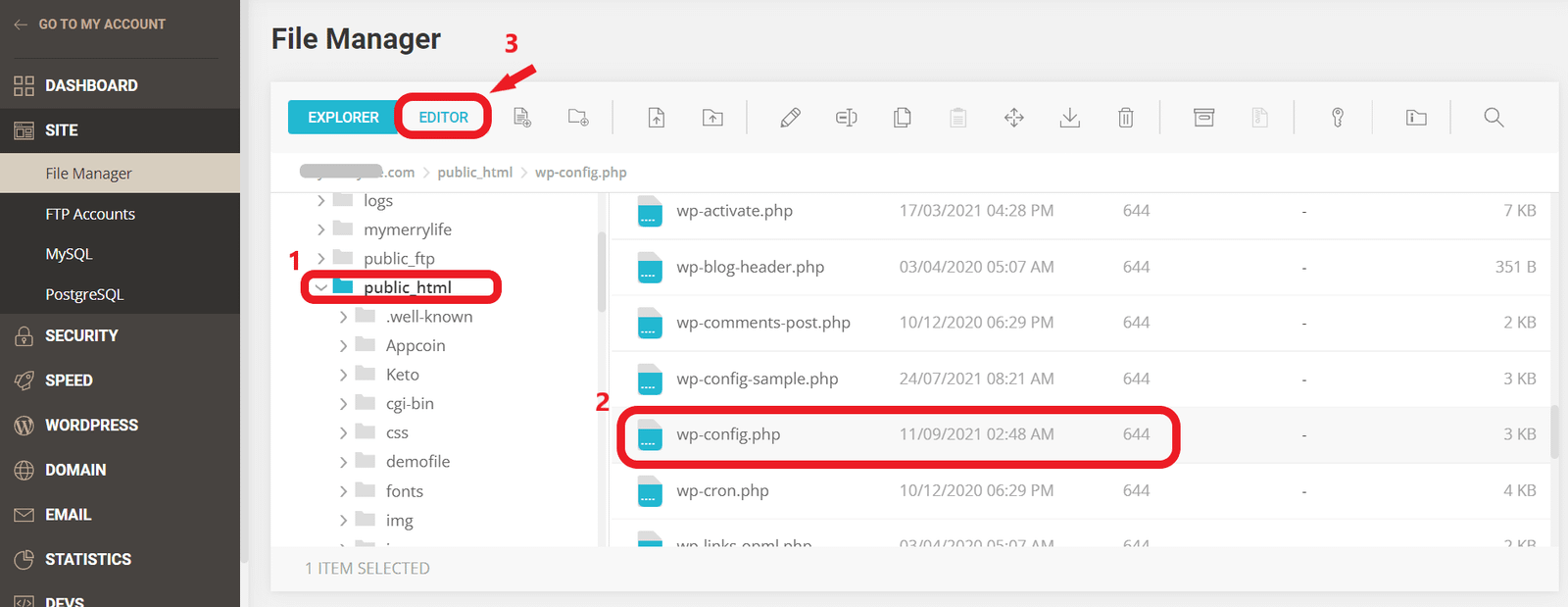Click the File Upload toolbar icon

click(x=657, y=118)
